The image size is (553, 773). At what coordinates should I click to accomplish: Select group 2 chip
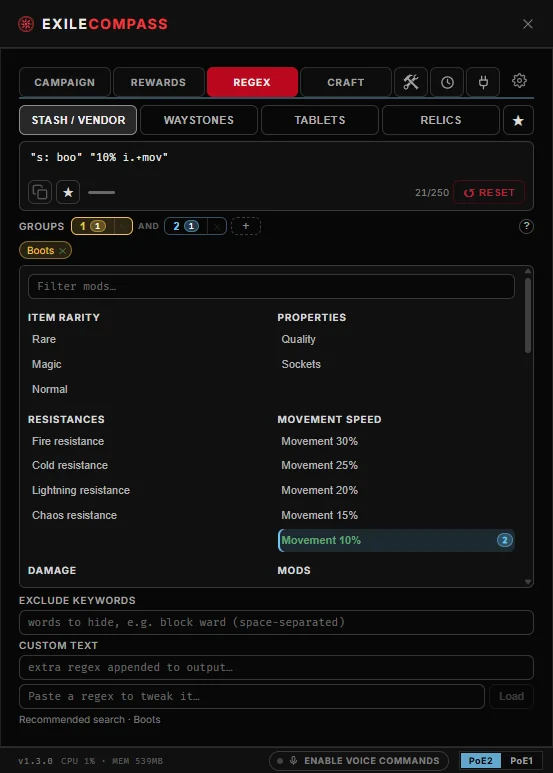pos(185,226)
